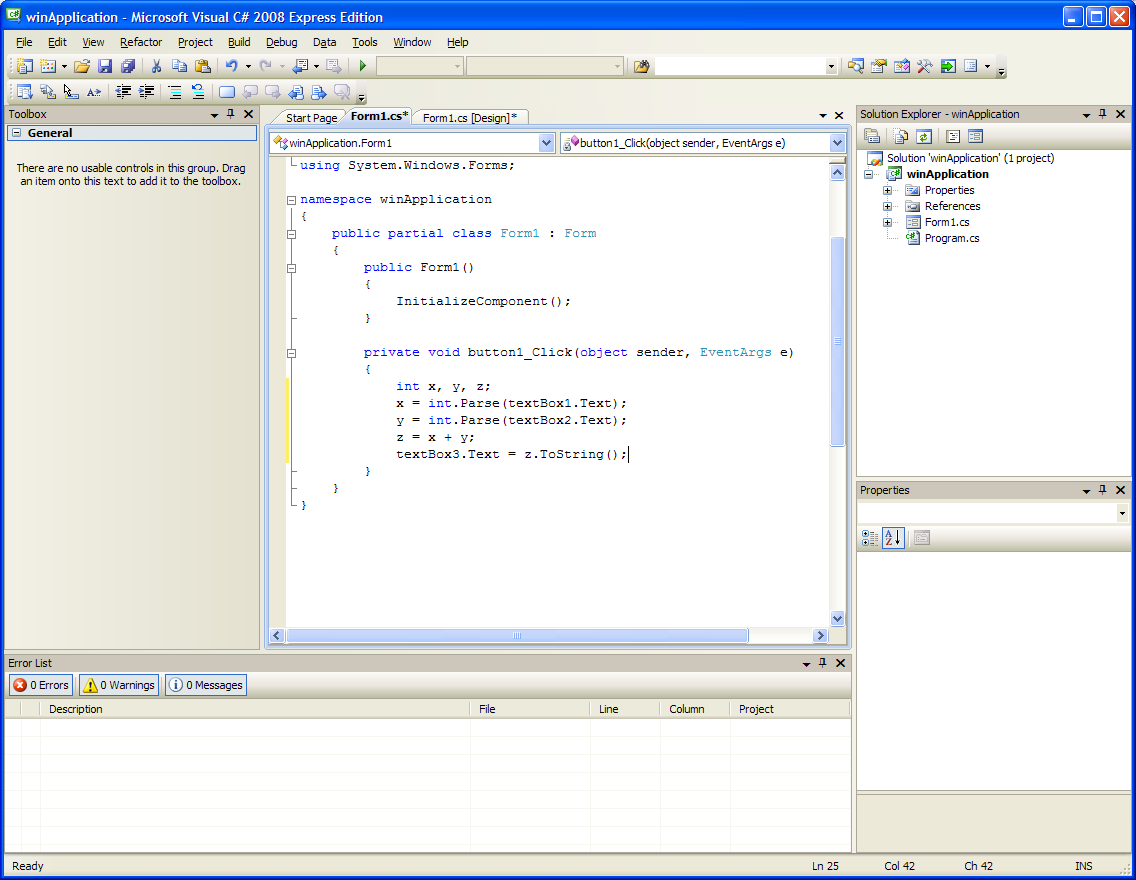Click the Open File folder icon
The height and width of the screenshot is (880, 1136).
coord(82,67)
